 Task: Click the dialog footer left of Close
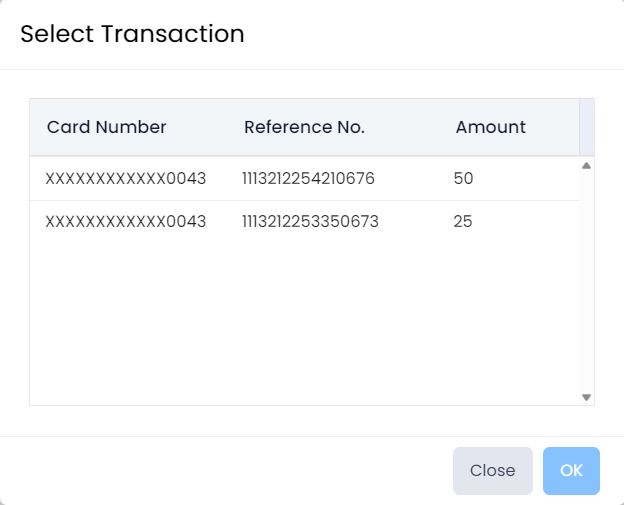click(x=220, y=471)
